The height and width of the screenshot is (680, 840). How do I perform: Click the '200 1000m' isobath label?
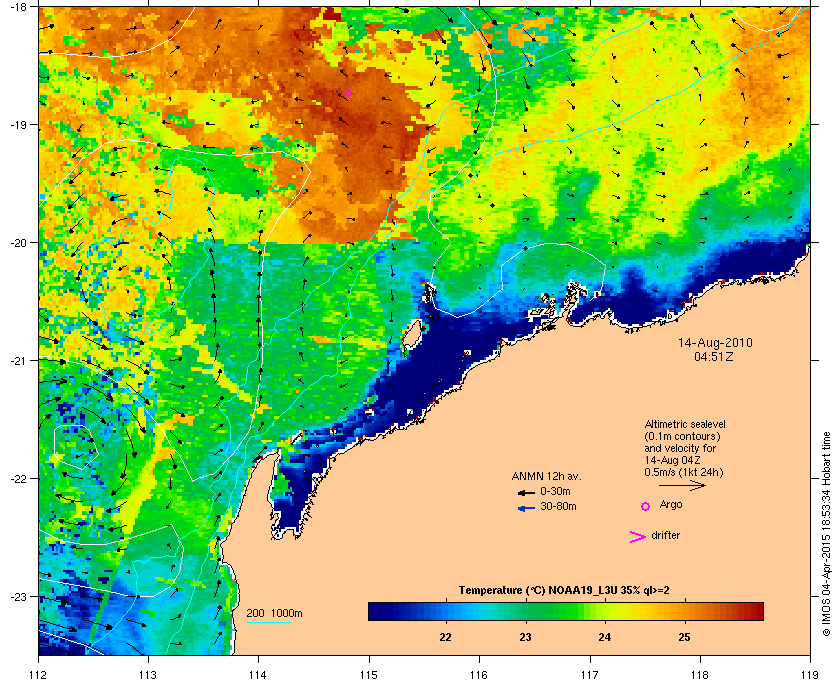[x=274, y=613]
